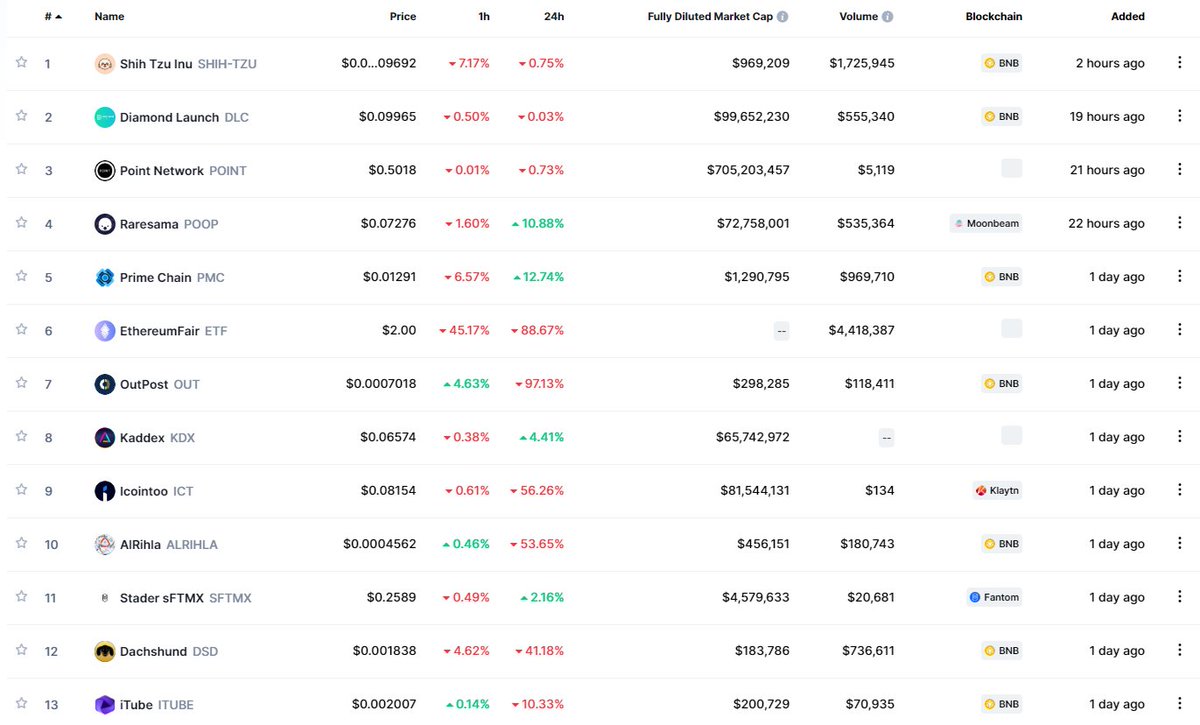1200x725 pixels.
Task: Sort by the Name column header
Action: point(109,17)
